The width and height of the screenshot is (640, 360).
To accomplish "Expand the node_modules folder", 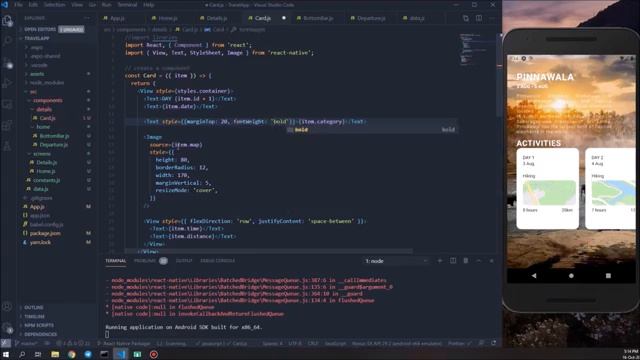I will point(47,82).
